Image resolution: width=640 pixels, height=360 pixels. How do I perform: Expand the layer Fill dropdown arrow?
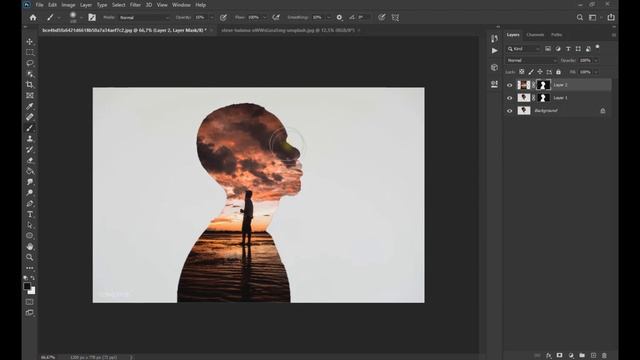pyautogui.click(x=596, y=72)
